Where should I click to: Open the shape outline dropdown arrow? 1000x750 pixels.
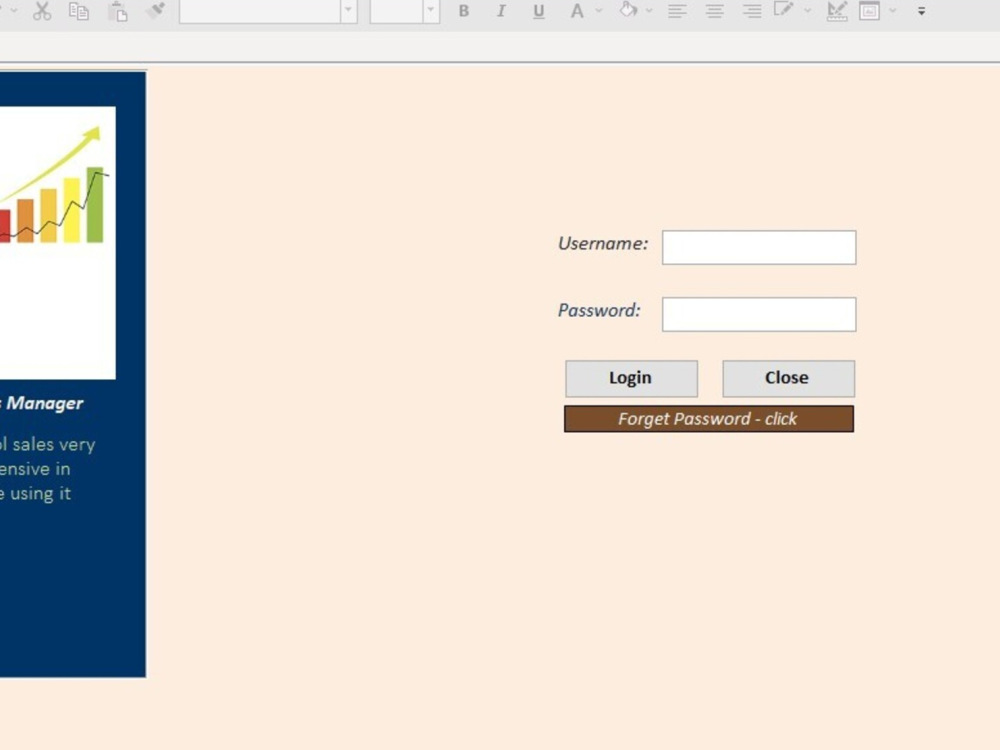click(x=807, y=11)
